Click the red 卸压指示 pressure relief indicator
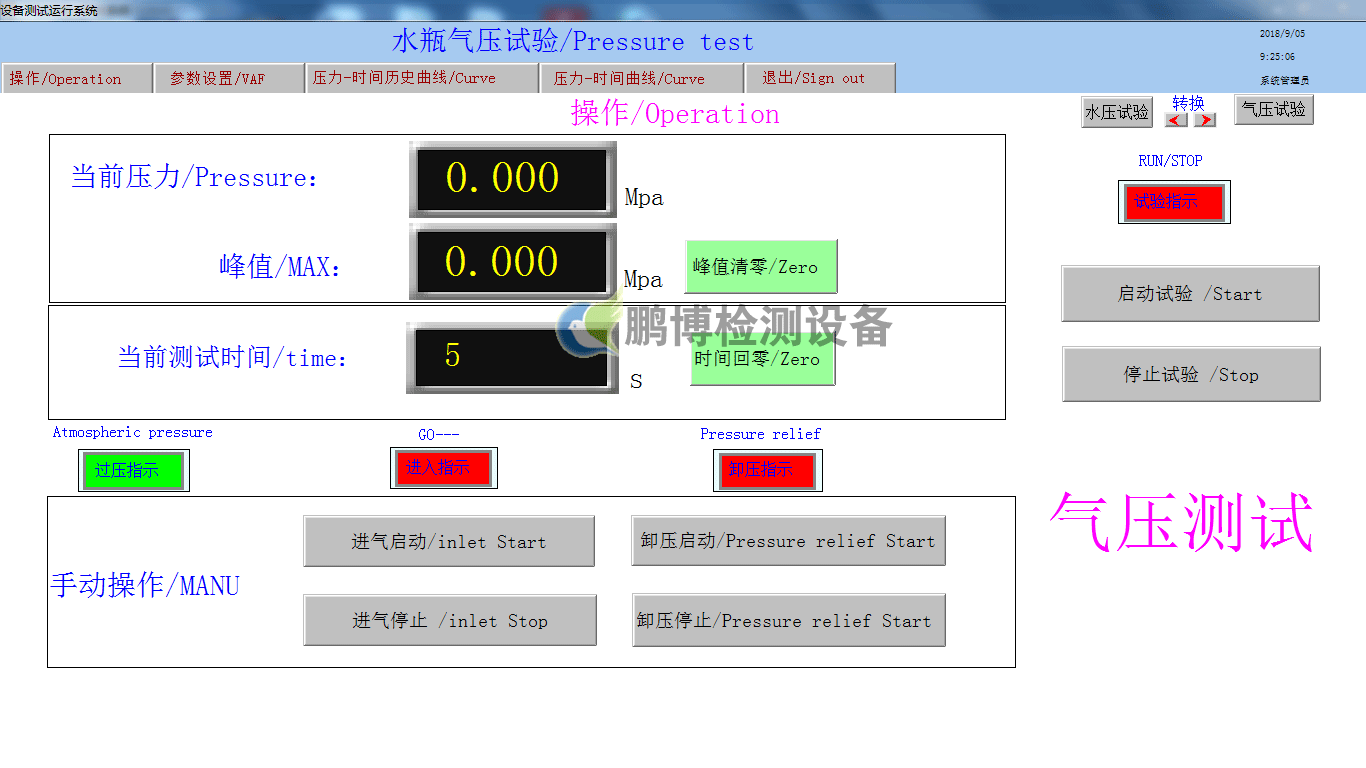 pos(767,470)
